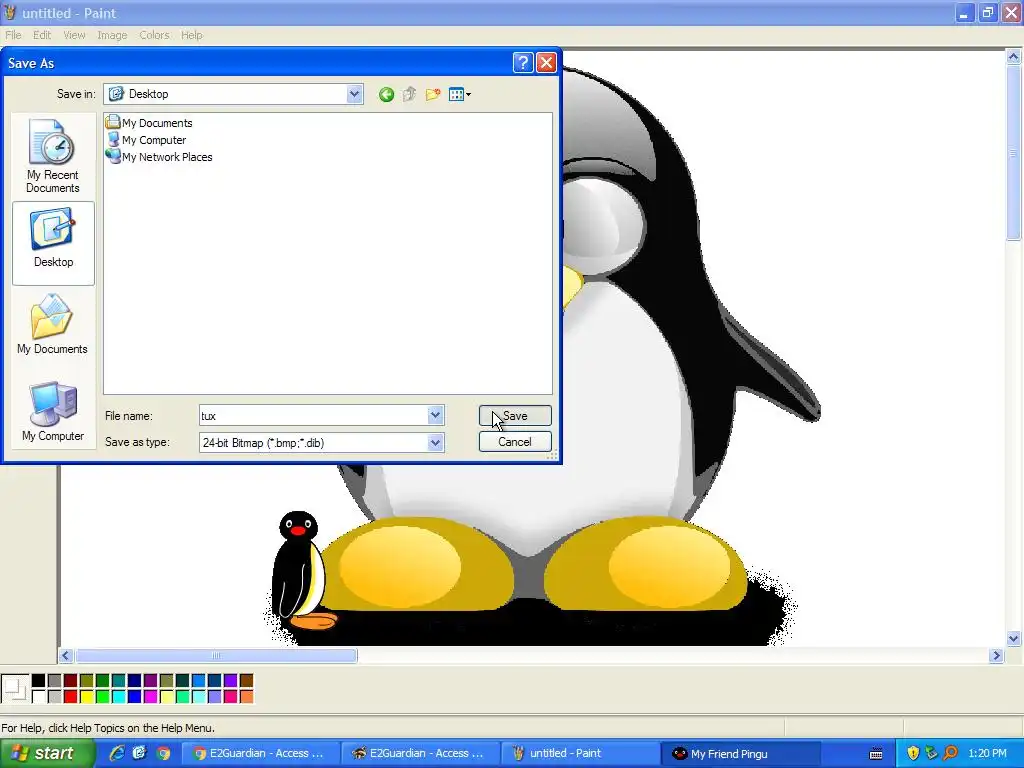The image size is (1024, 768).
Task: Click the horizontal scrollbar thumb in Paint
Action: tap(216, 656)
